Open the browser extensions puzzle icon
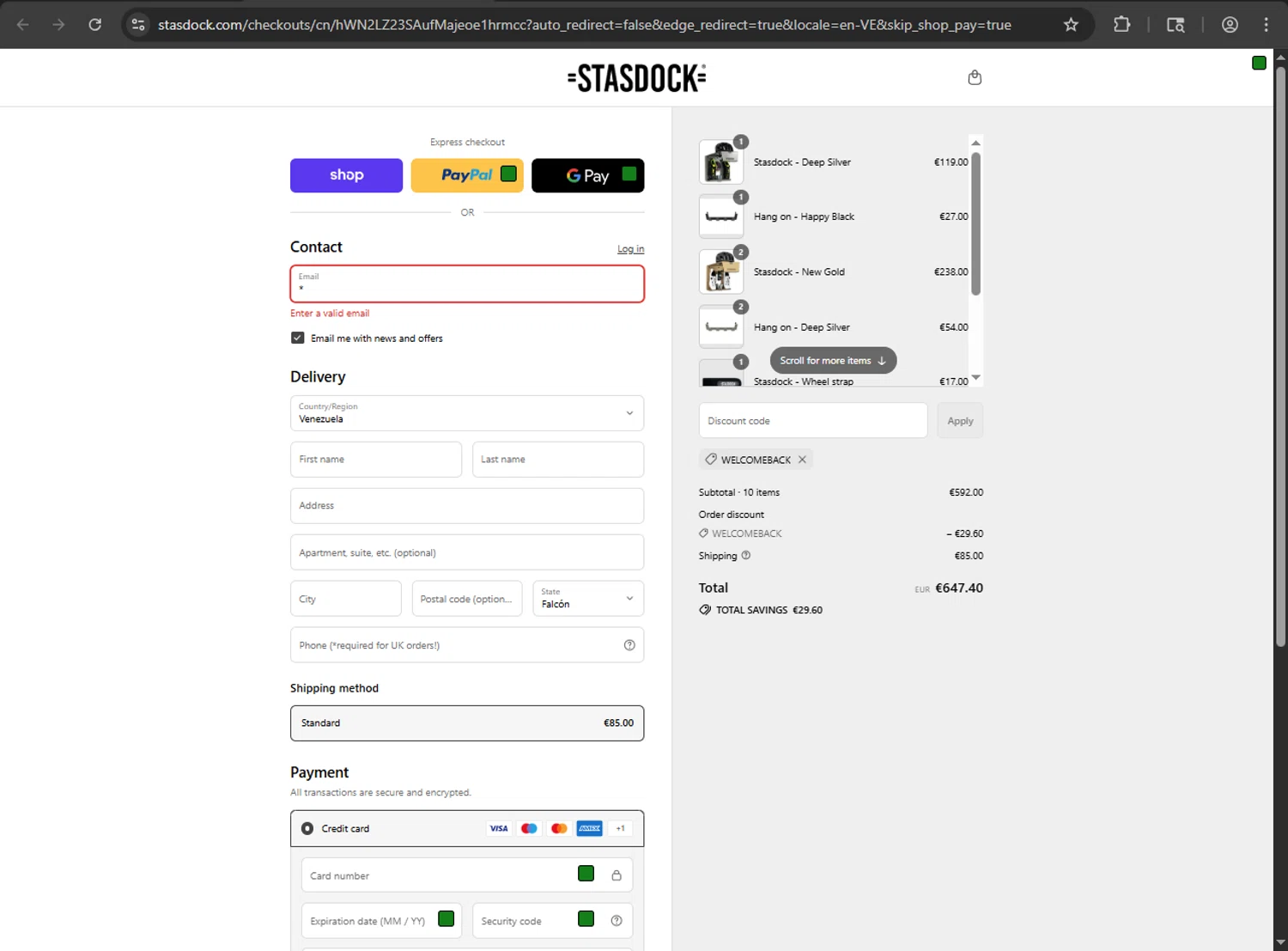The height and width of the screenshot is (951, 1288). click(1121, 25)
